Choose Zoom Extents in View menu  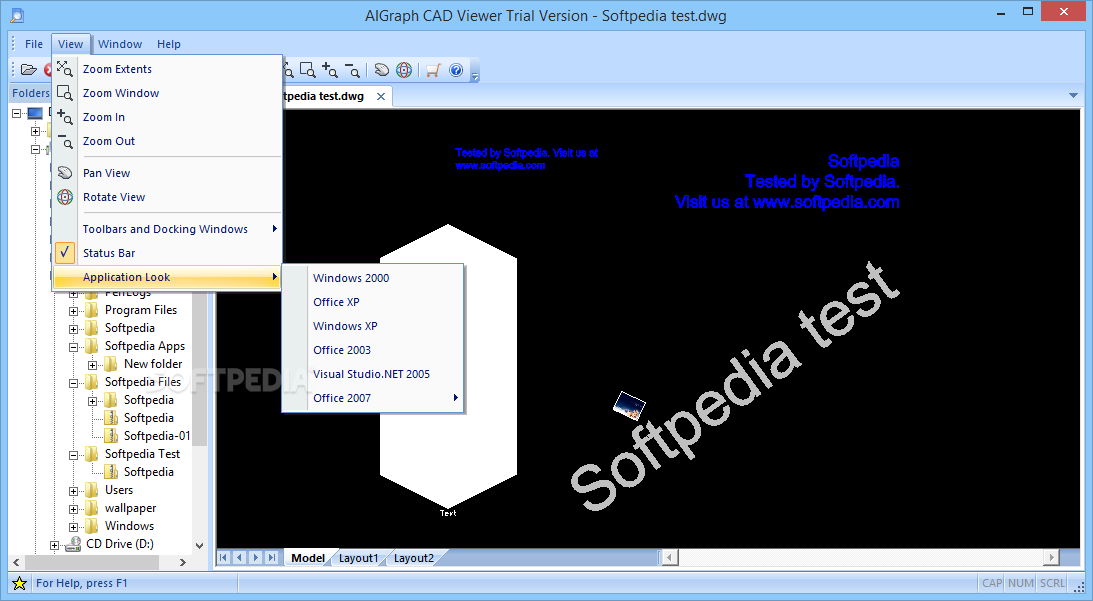(x=167, y=69)
